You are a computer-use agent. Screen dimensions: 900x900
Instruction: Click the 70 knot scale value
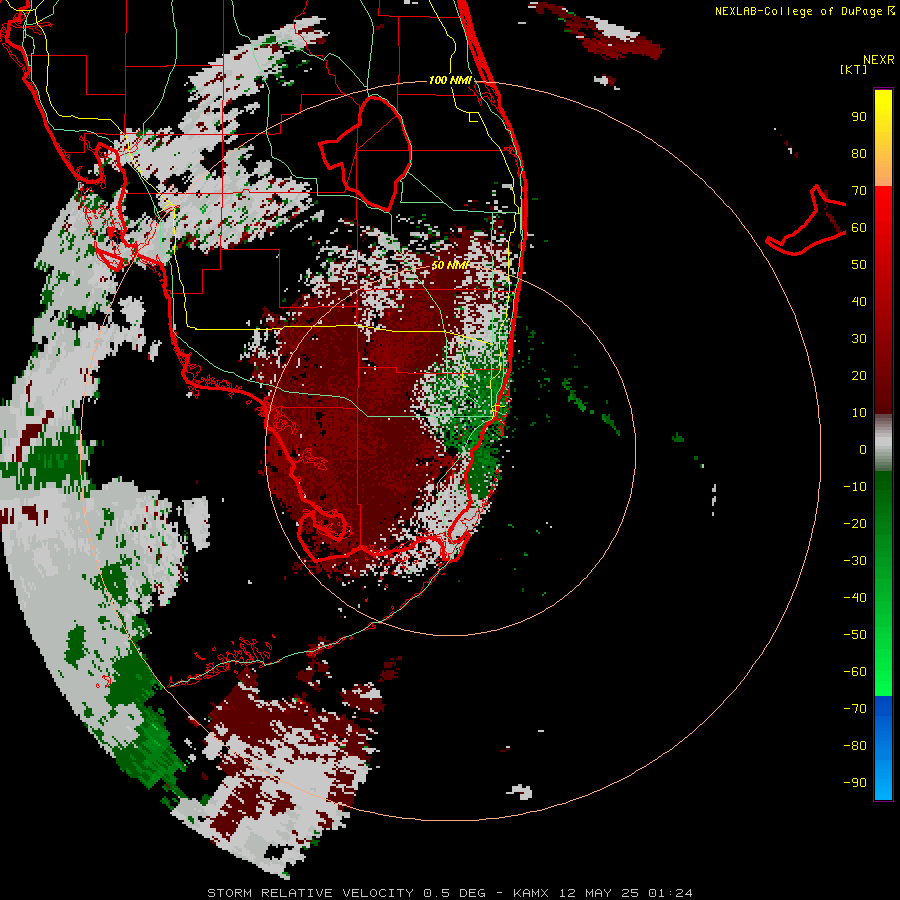859,191
